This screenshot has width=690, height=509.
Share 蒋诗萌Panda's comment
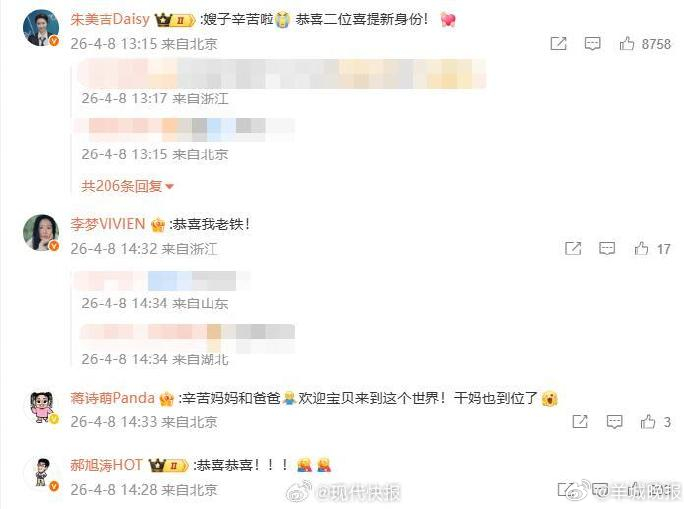(x=580, y=421)
